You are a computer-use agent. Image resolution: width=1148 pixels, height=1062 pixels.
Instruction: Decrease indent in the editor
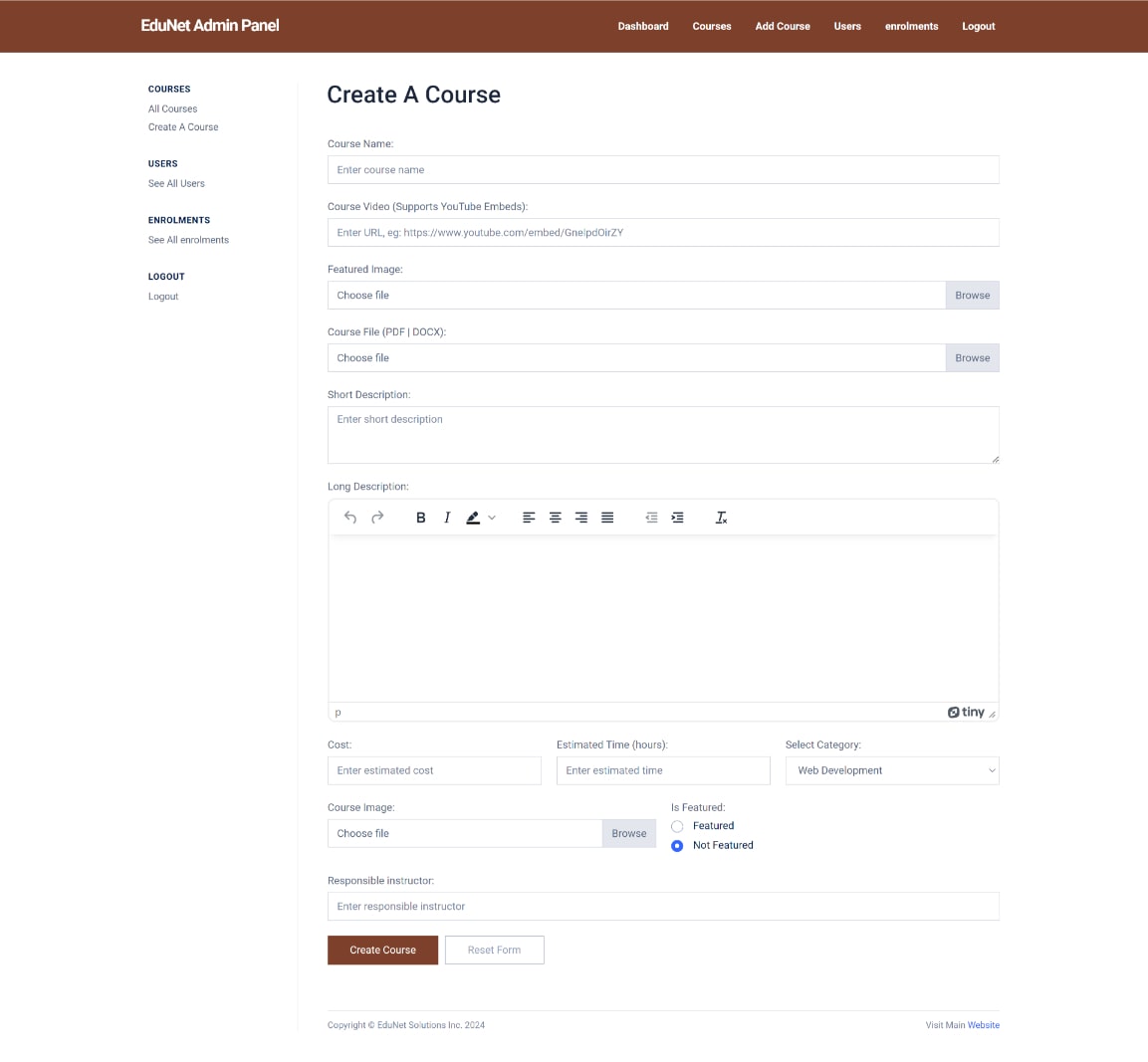click(x=651, y=518)
